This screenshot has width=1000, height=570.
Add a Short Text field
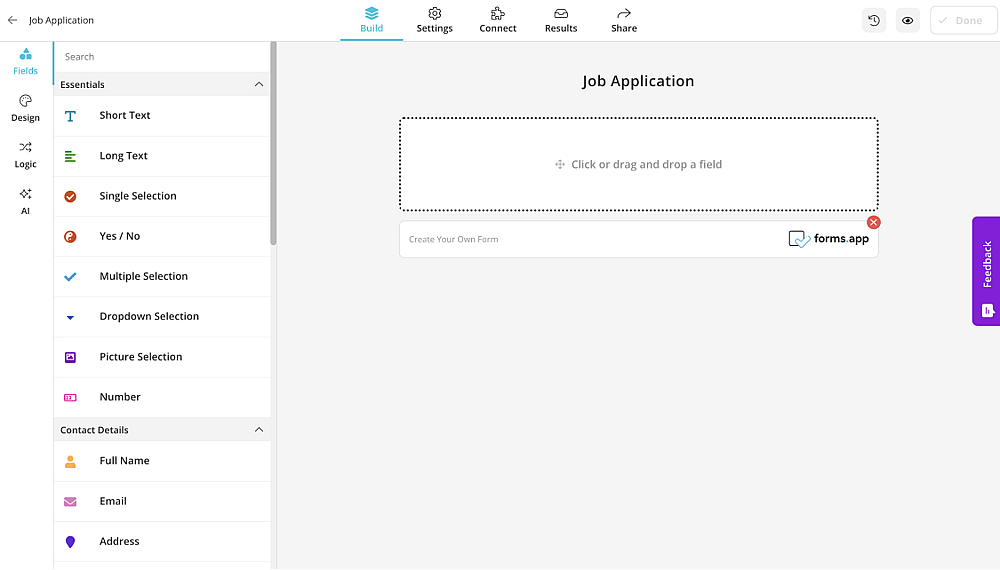(162, 115)
